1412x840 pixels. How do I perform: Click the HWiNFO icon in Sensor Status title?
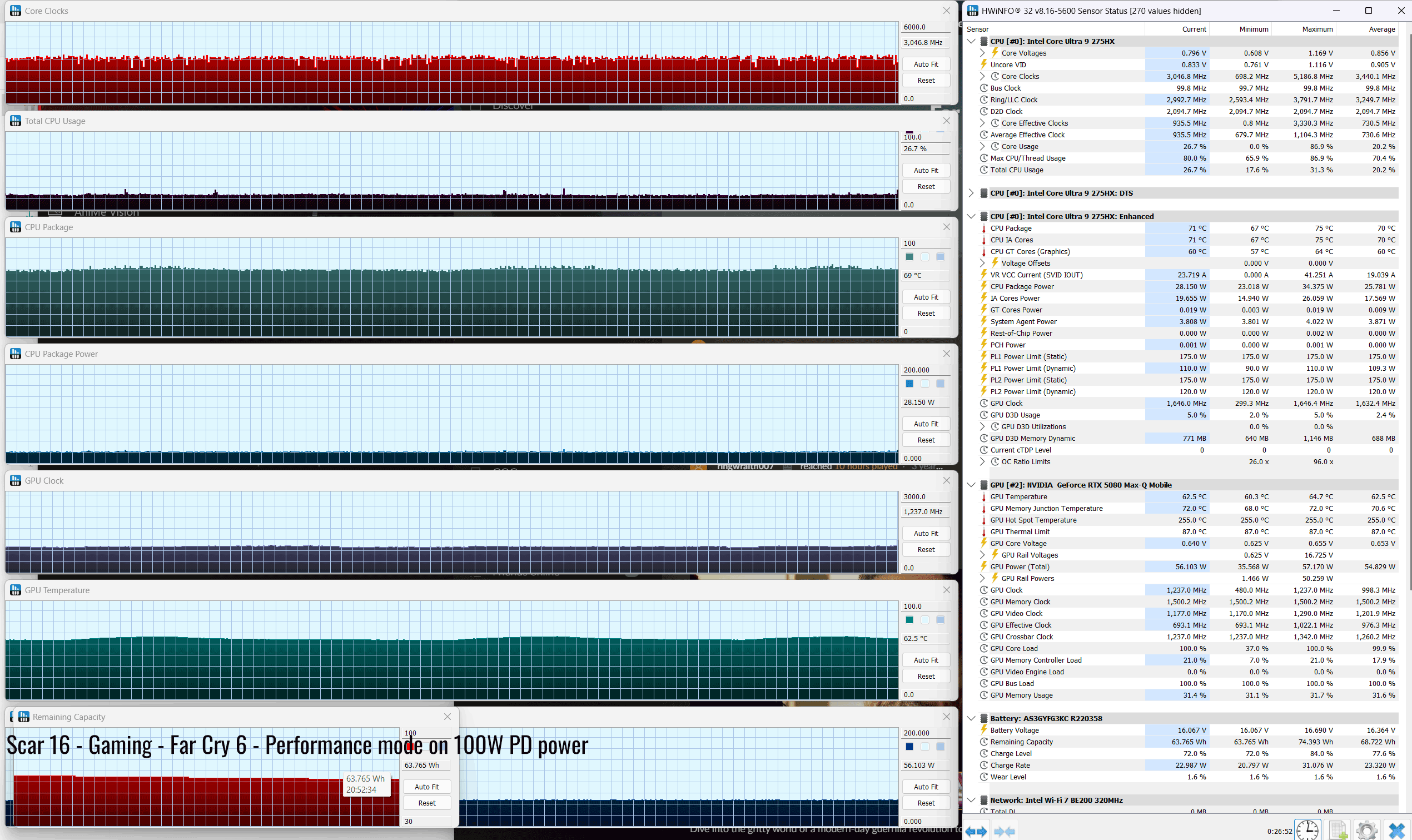click(x=972, y=11)
